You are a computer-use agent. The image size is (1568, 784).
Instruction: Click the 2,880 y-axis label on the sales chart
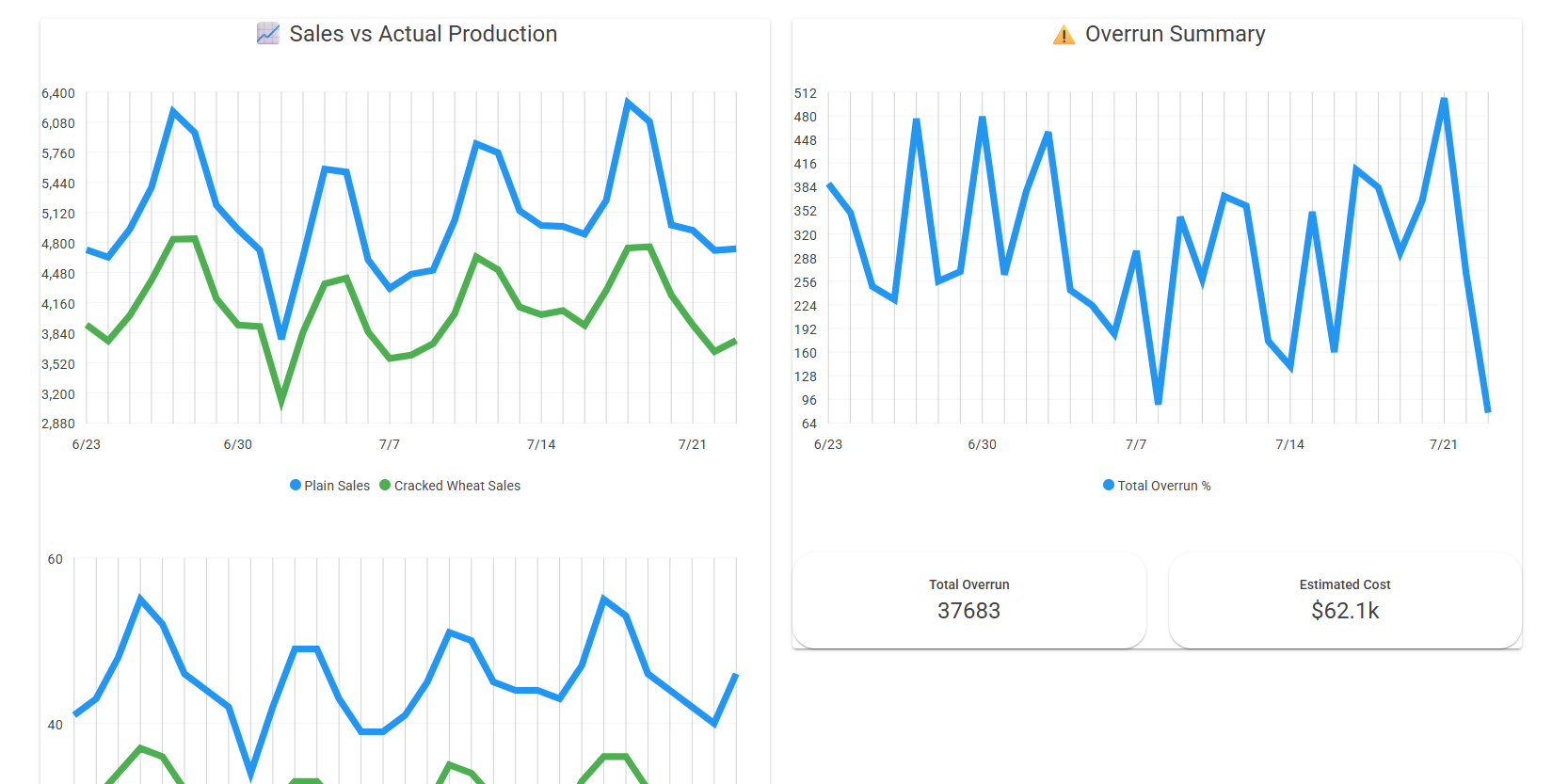[58, 424]
